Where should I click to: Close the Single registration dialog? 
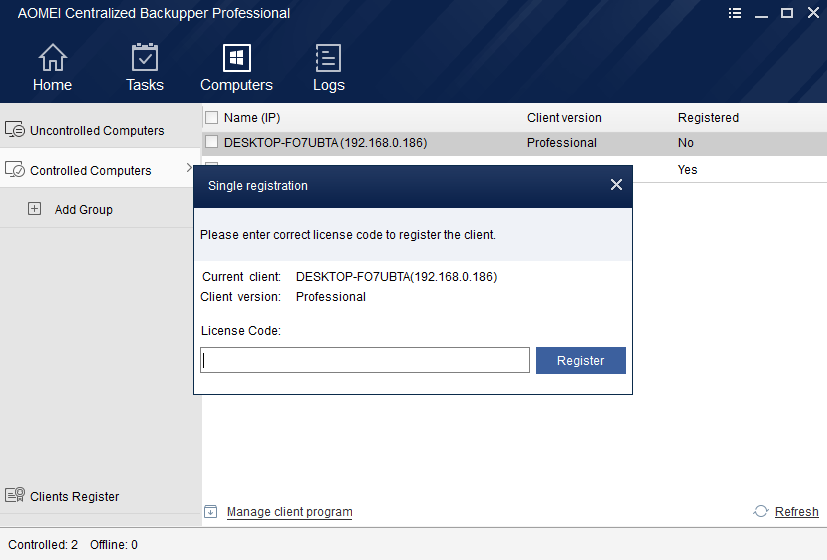click(x=616, y=185)
